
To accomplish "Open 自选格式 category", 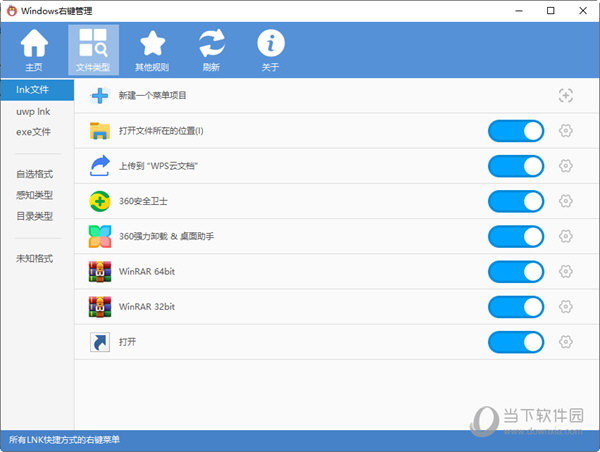I will click(34, 174).
